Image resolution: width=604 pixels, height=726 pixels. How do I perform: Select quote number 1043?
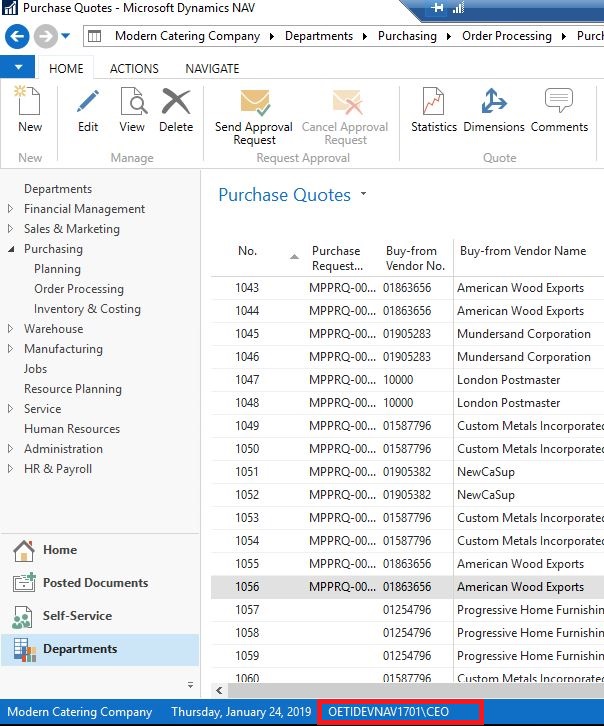(x=247, y=288)
